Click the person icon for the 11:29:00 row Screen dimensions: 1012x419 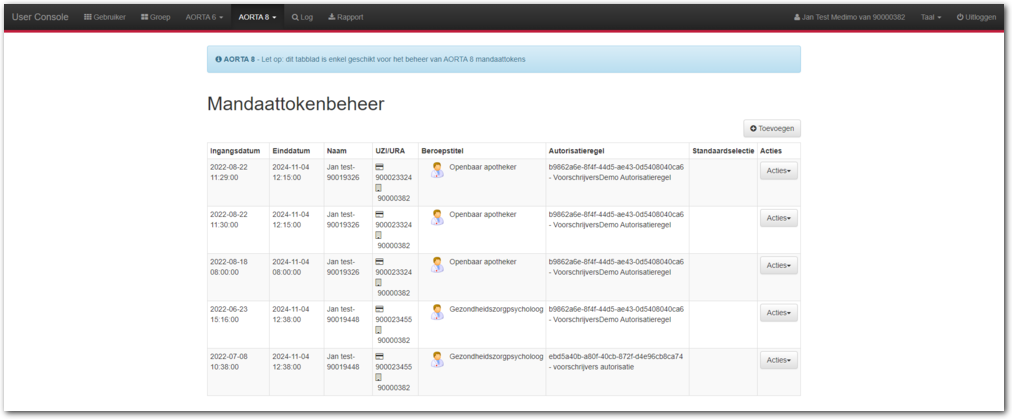click(x=437, y=170)
